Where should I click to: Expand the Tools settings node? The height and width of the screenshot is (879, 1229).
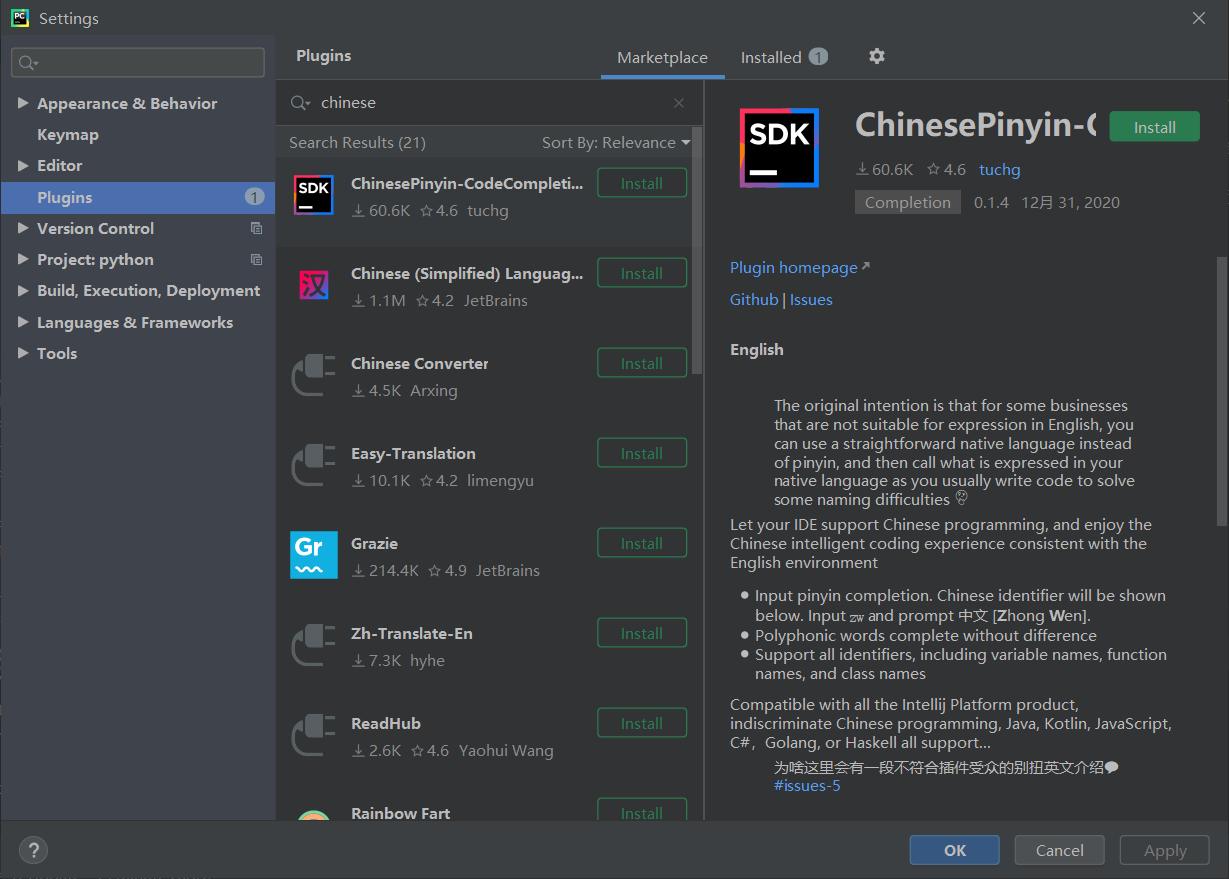(x=23, y=353)
